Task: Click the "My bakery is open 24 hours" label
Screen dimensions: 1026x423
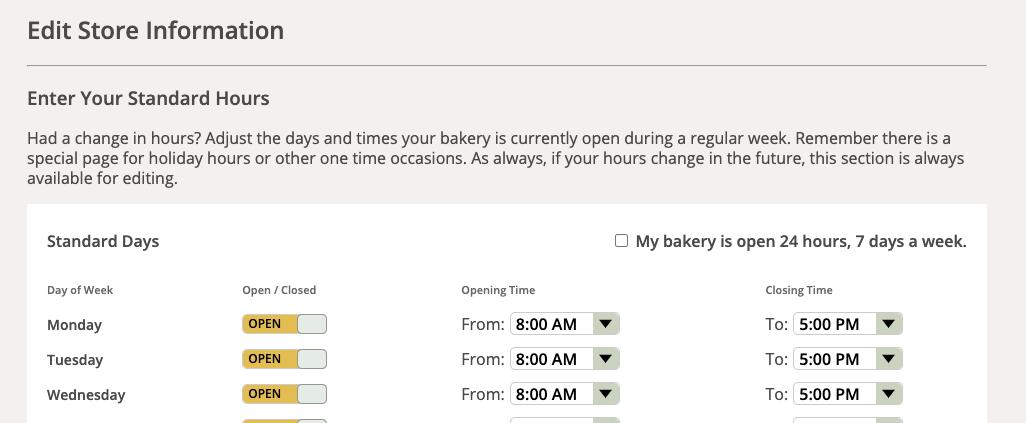Action: pyautogui.click(x=801, y=241)
